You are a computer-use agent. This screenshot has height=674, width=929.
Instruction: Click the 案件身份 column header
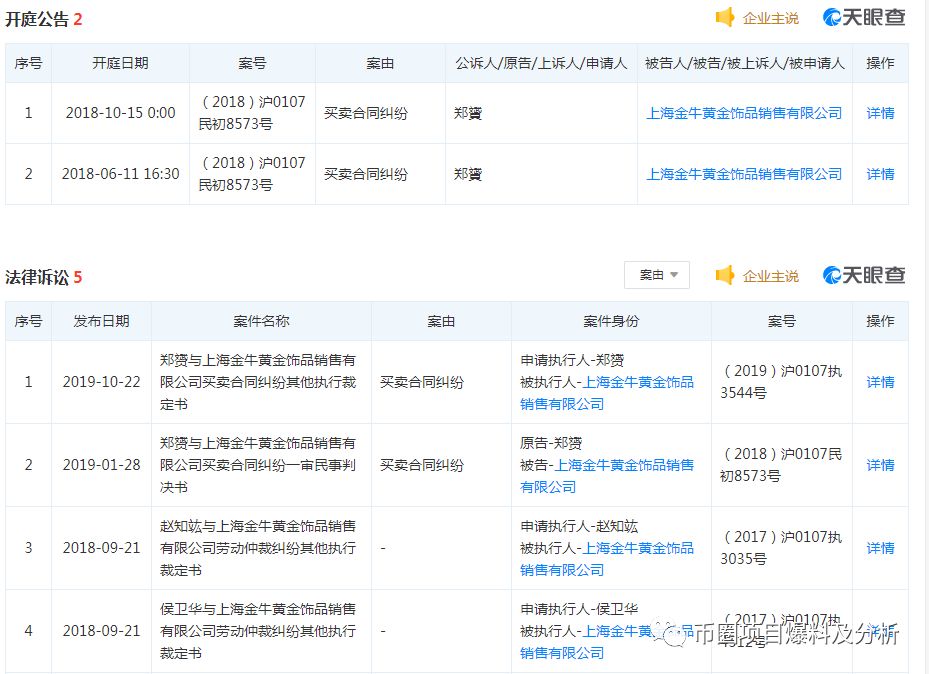[x=611, y=321]
